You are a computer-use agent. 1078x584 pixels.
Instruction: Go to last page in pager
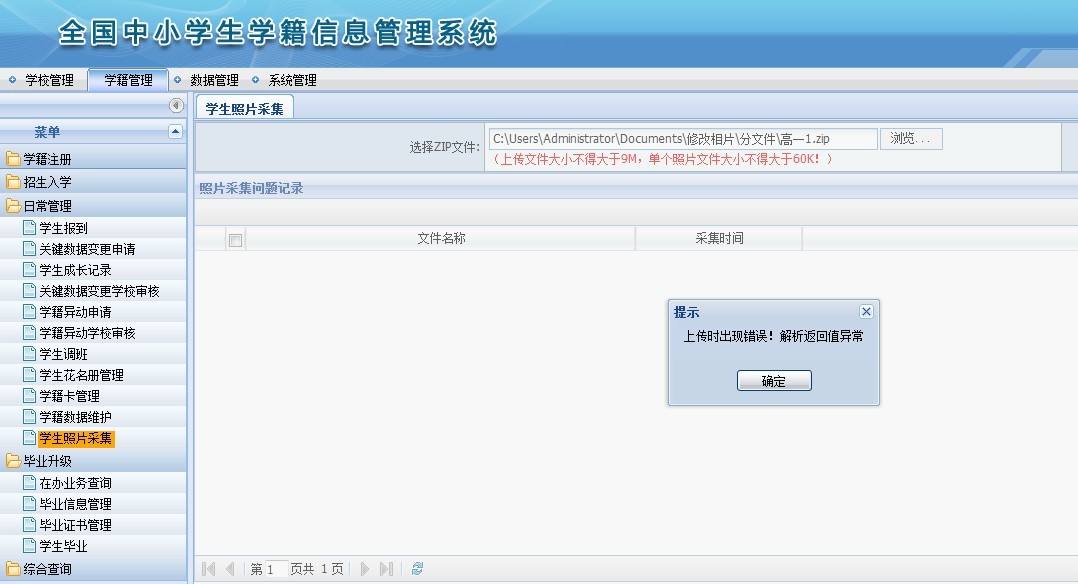pos(386,569)
